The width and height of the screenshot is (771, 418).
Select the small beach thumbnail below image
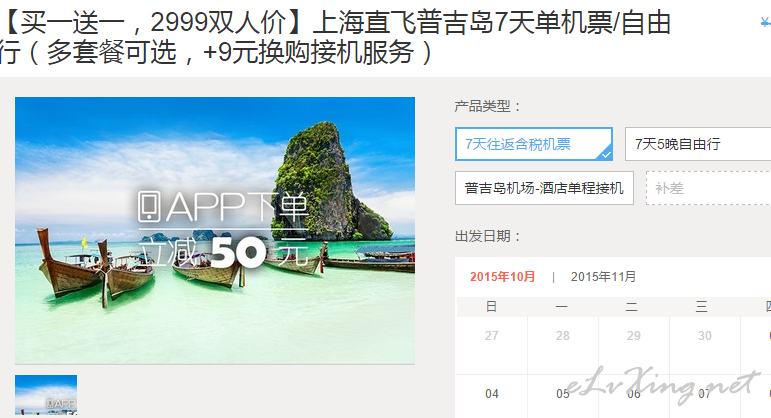pos(46,395)
